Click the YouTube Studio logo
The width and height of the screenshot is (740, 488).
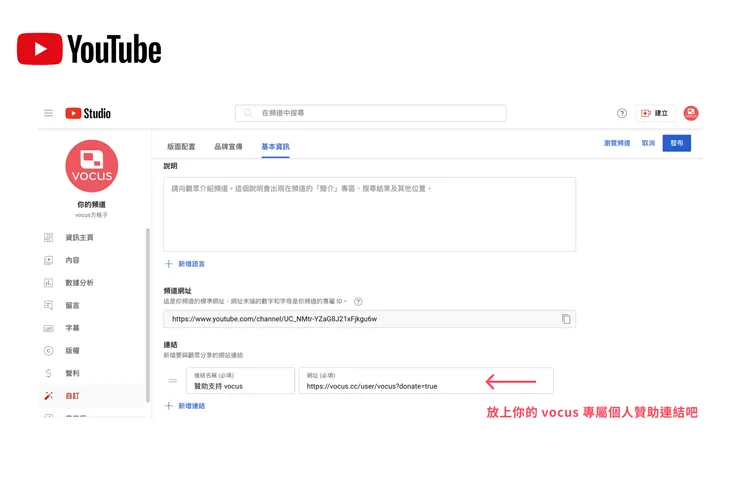pyautogui.click(x=88, y=113)
